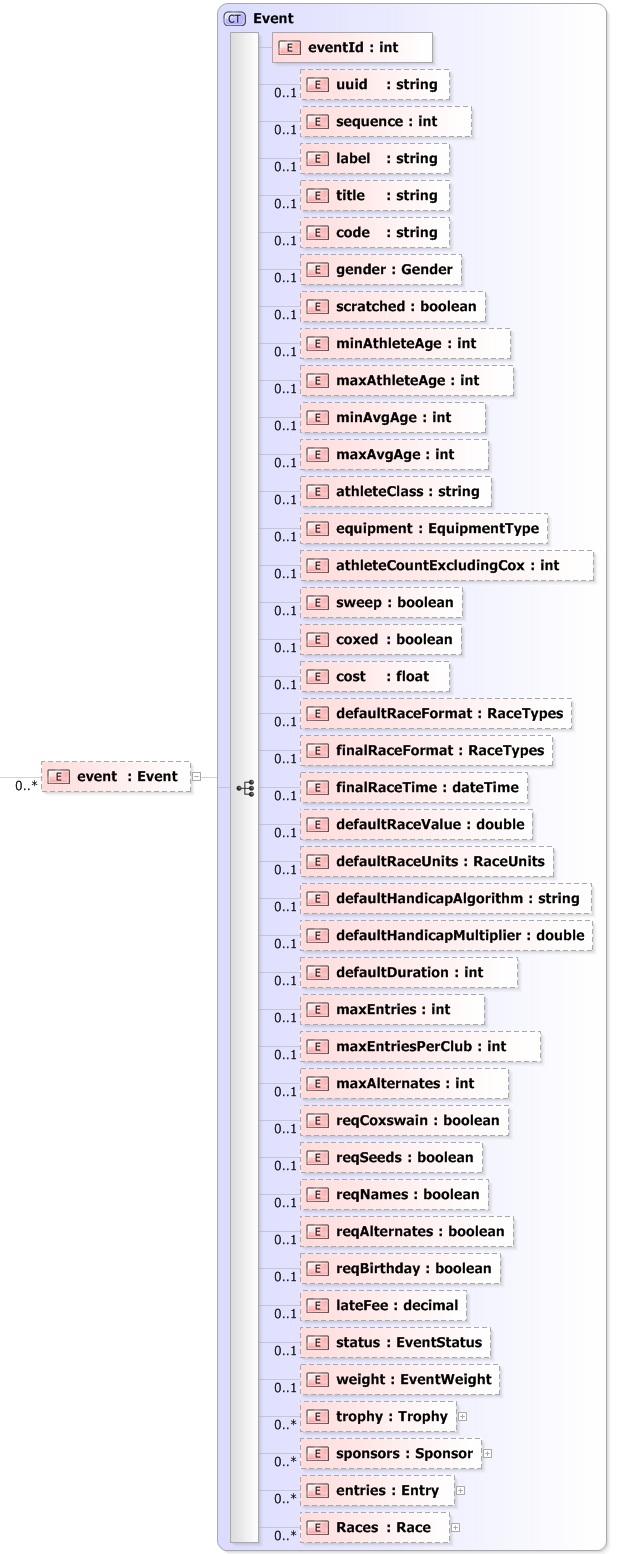The width and height of the screenshot is (620, 1554).
Task: Select athleteCountExcludingCox : int element
Action: pos(446,565)
